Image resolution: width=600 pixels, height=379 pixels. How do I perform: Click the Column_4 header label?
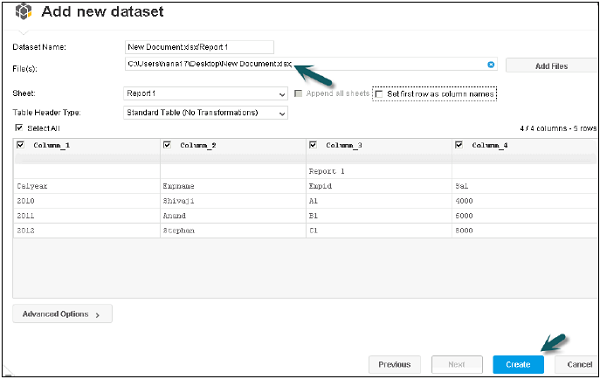click(490, 145)
